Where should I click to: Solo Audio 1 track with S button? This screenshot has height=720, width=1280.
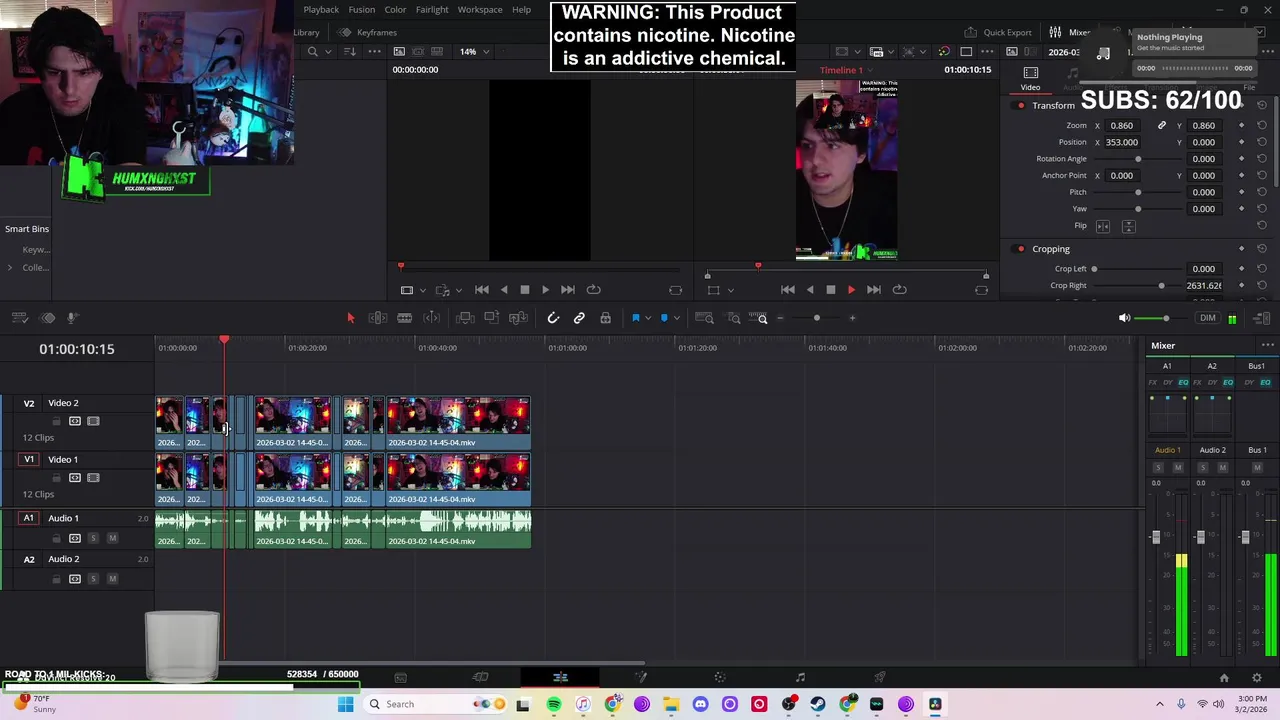93,538
